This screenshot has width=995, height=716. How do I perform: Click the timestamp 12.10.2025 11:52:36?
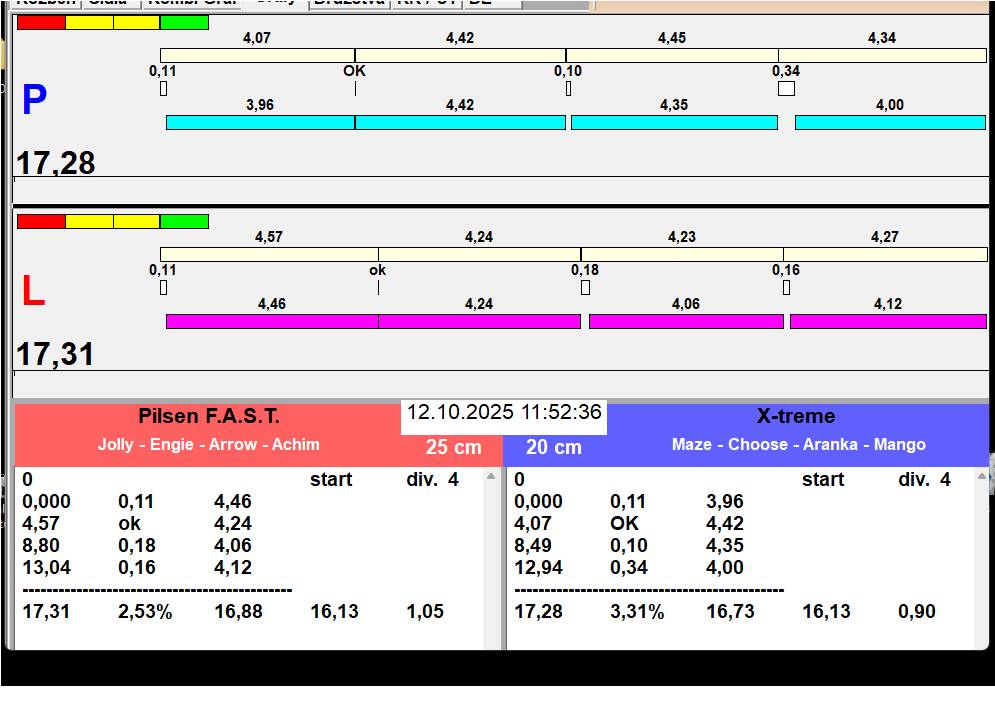[x=504, y=412]
